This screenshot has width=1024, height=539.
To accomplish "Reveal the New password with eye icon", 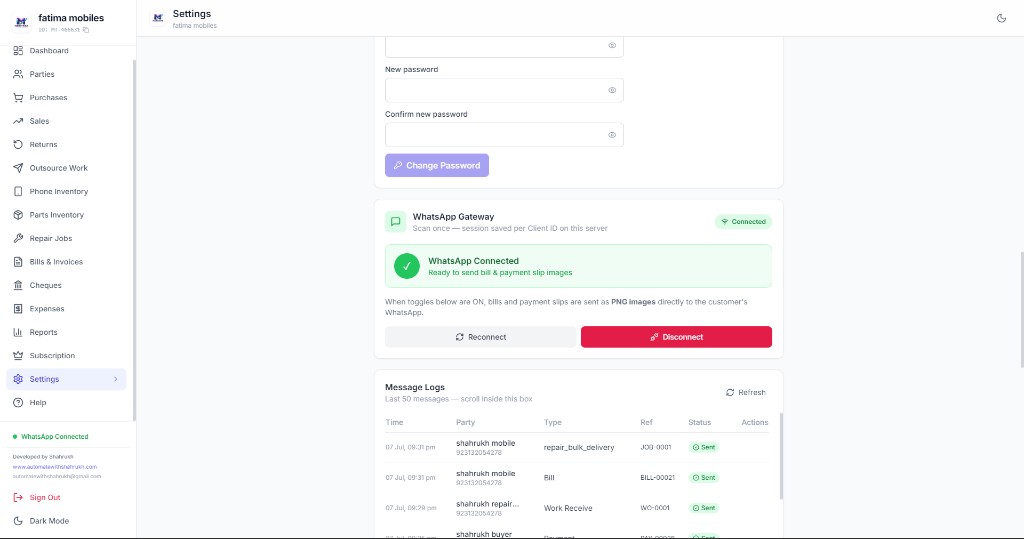I will pos(612,90).
